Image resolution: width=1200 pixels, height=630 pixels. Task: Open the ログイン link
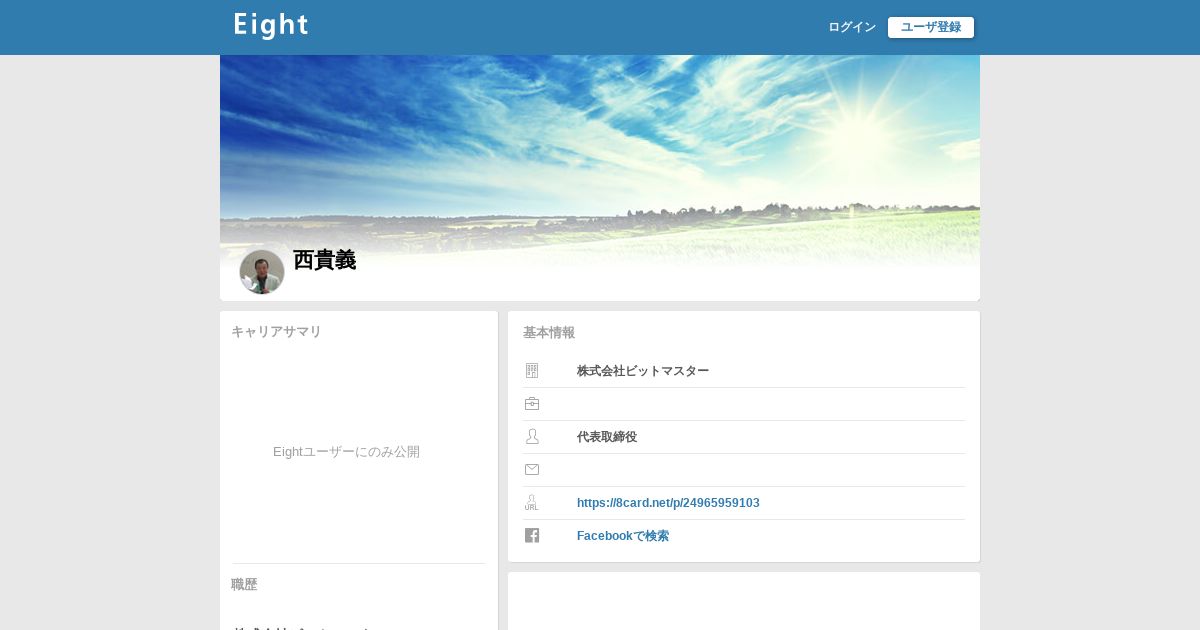coord(852,27)
